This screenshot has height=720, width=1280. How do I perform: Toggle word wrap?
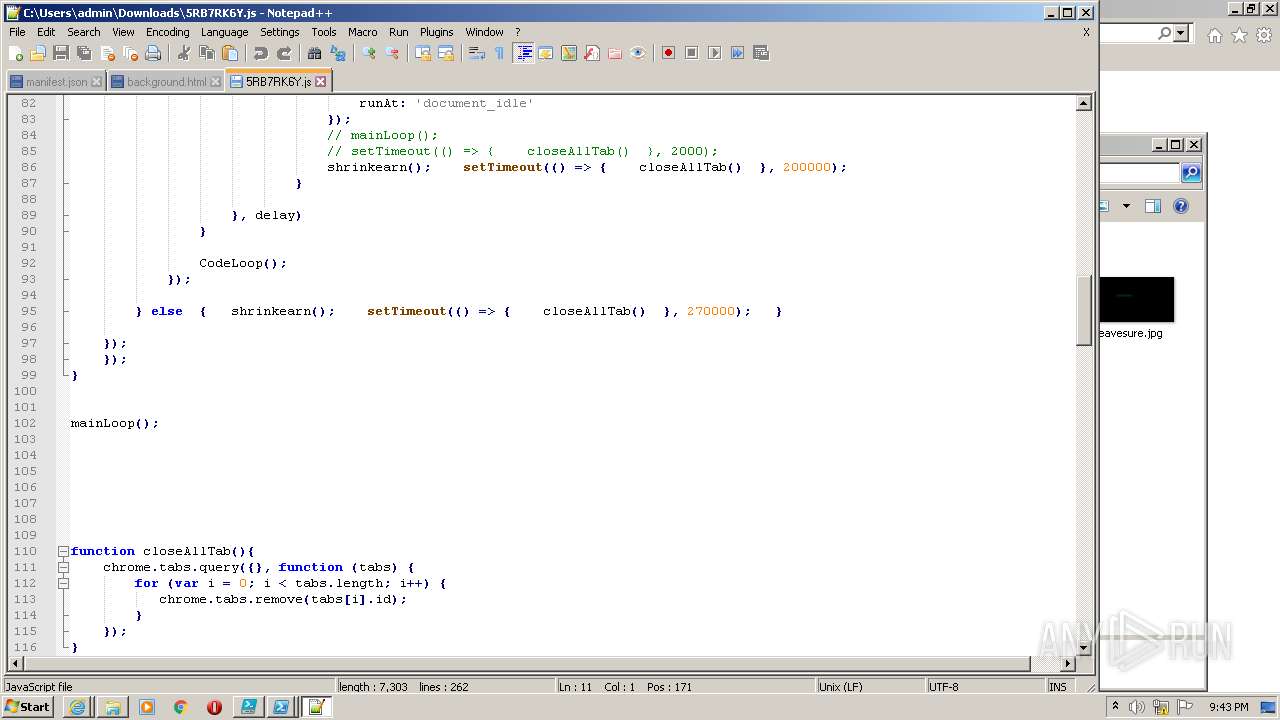click(476, 53)
